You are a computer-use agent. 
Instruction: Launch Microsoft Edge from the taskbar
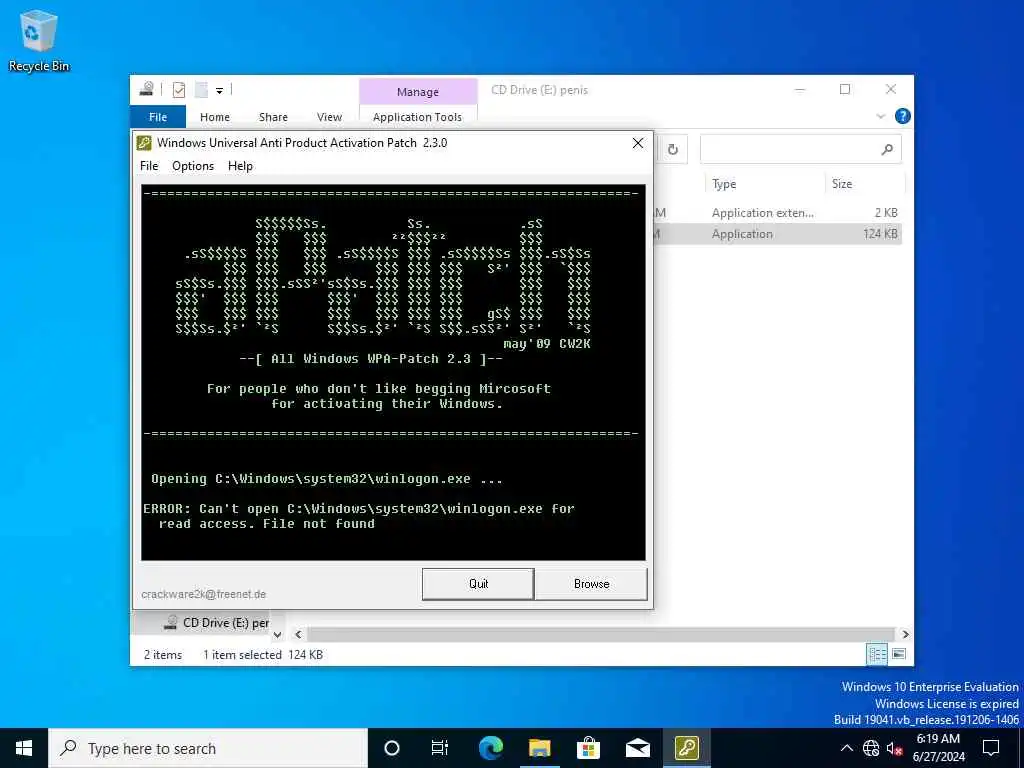pyautogui.click(x=490, y=748)
